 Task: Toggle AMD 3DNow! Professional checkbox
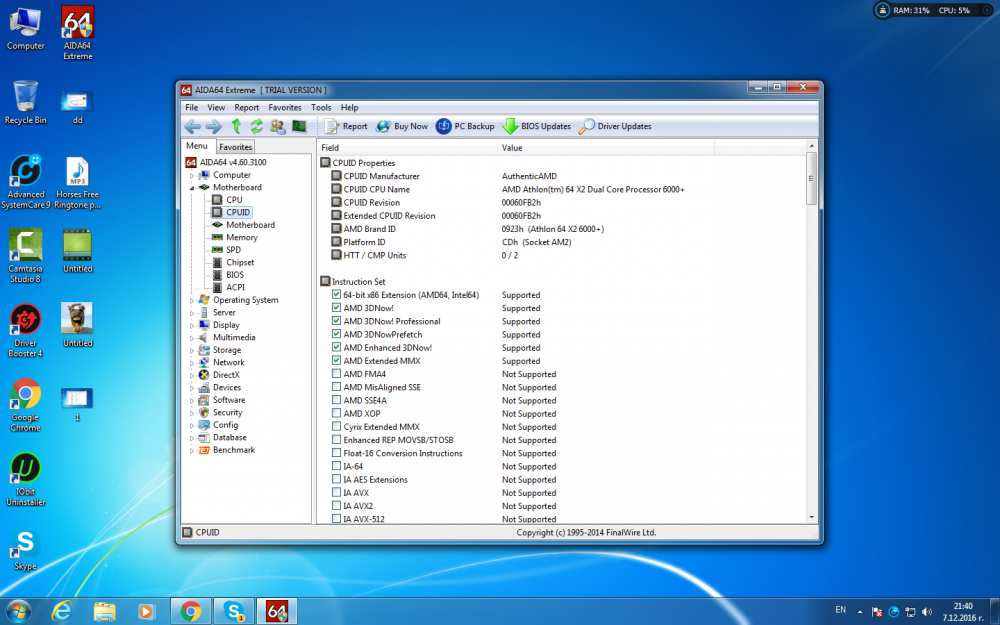336,321
